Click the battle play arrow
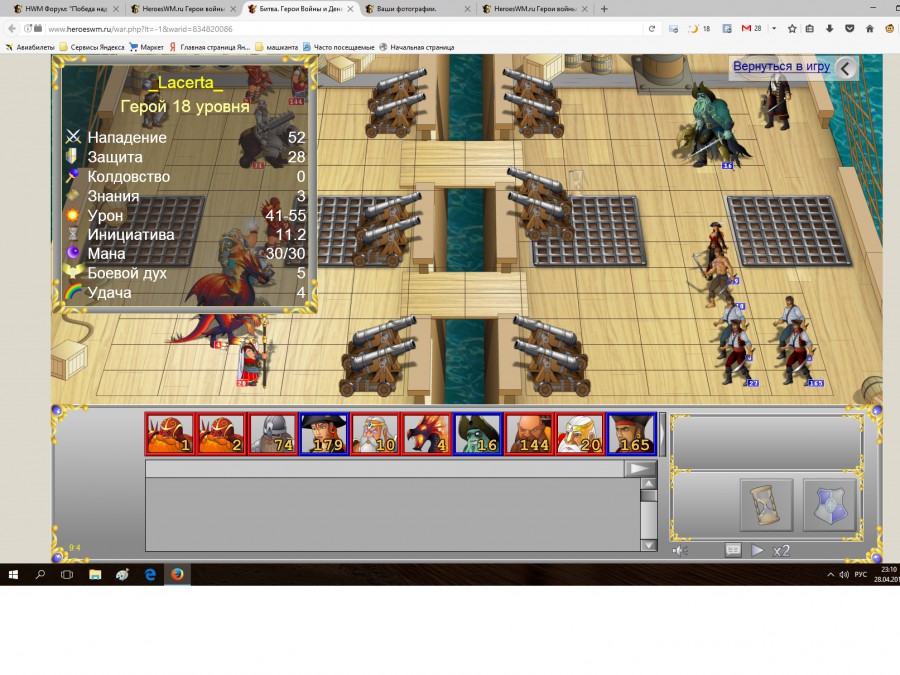 click(758, 550)
